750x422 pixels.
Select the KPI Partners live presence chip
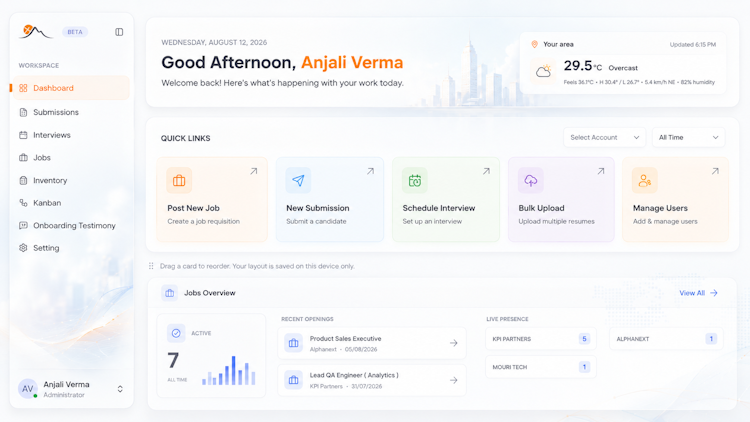click(x=540, y=339)
